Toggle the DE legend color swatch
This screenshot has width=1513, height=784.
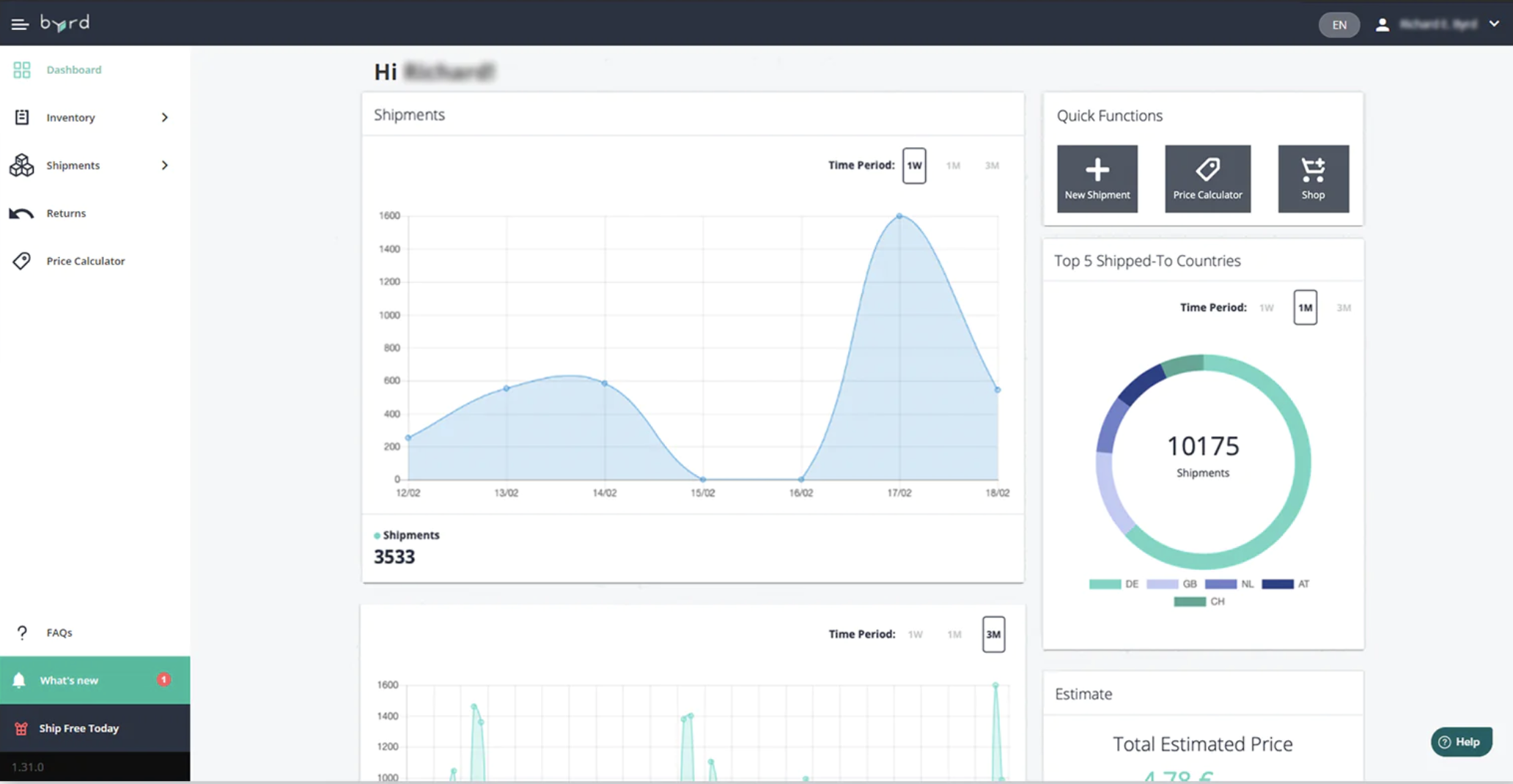[x=1105, y=584]
